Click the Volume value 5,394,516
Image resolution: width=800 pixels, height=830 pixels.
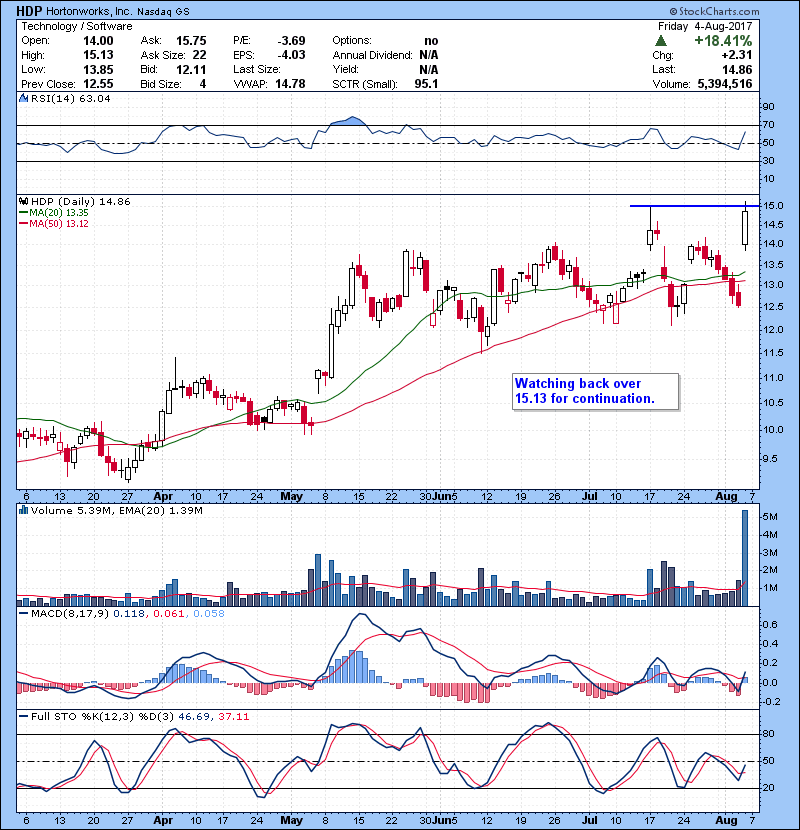[725, 84]
